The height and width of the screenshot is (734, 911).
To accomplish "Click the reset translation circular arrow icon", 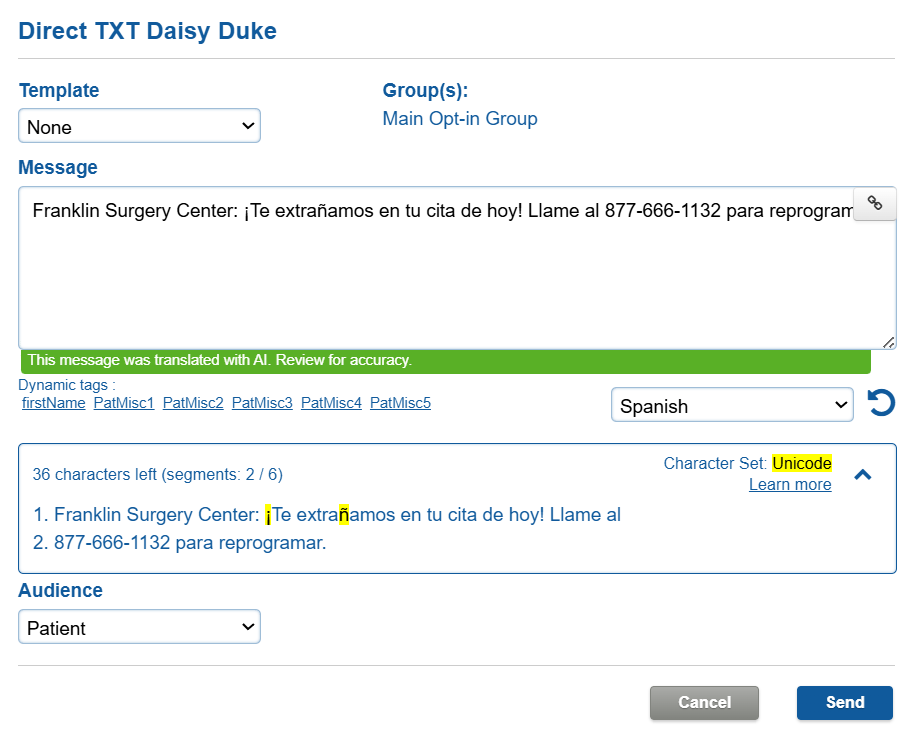I will (881, 404).
